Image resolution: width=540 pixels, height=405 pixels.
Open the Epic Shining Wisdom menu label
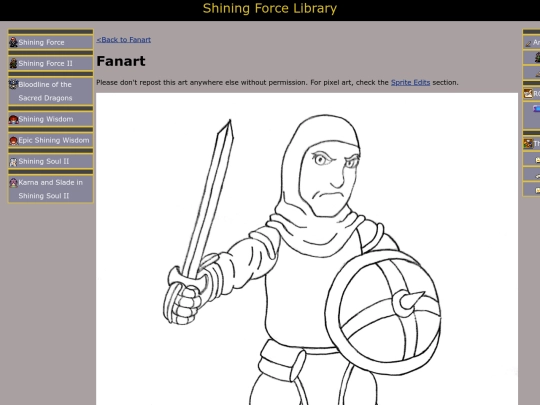pyautogui.click(x=54, y=140)
